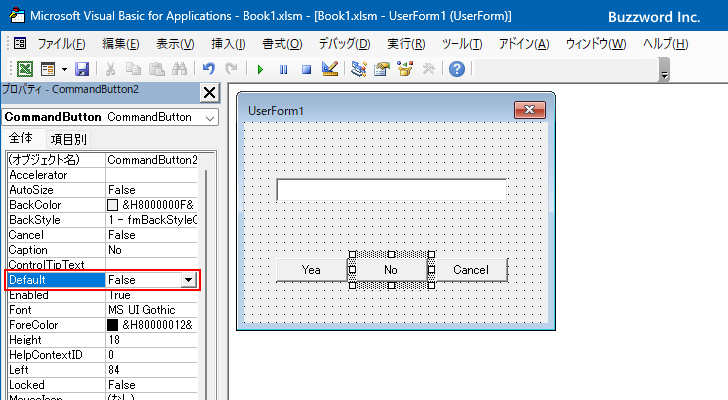Viewport: 728px width, 400px height.
Task: Open the CommandButton object selector dropdown
Action: coord(210,118)
